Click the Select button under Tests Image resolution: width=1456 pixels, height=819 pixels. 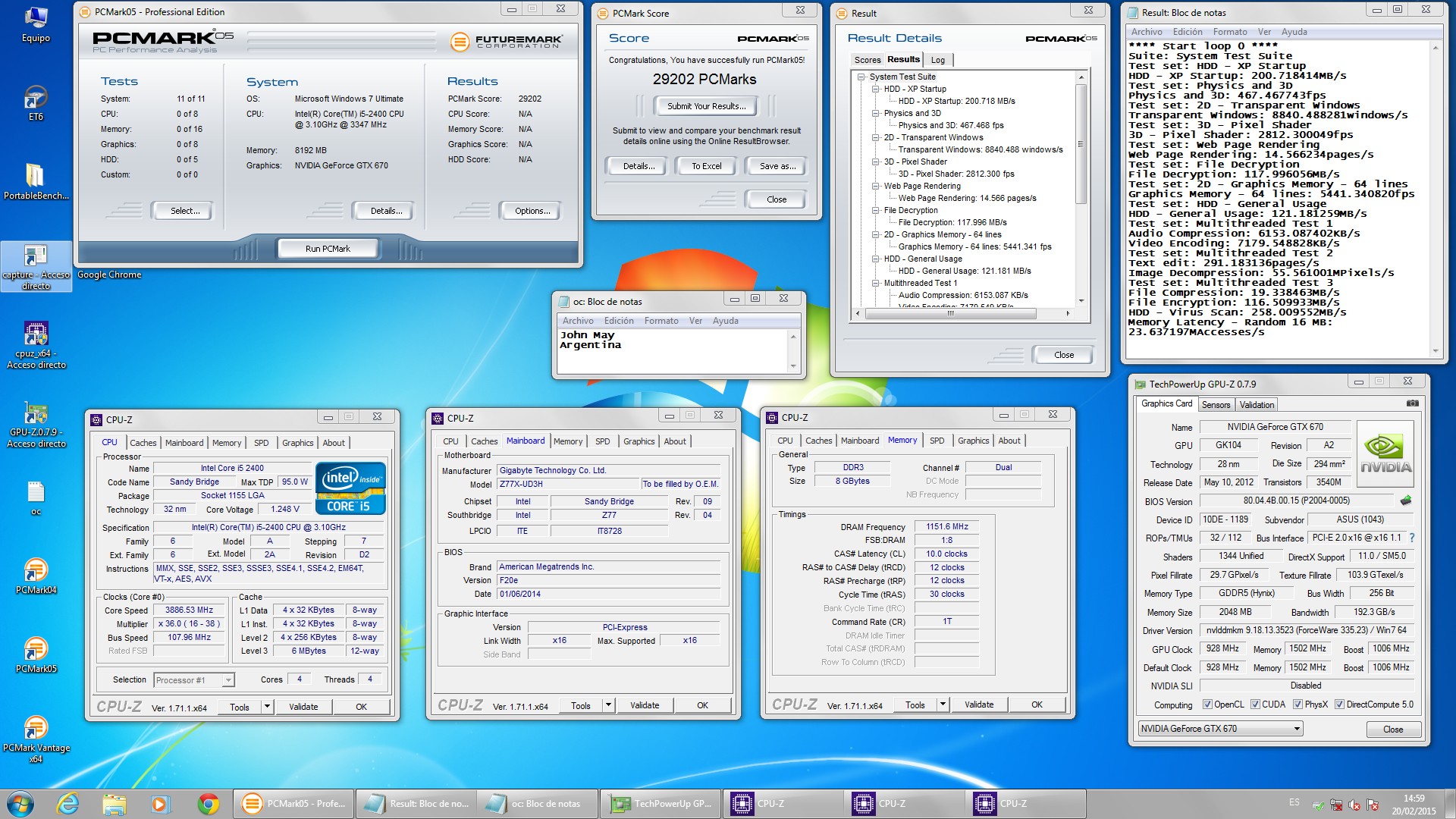point(185,211)
